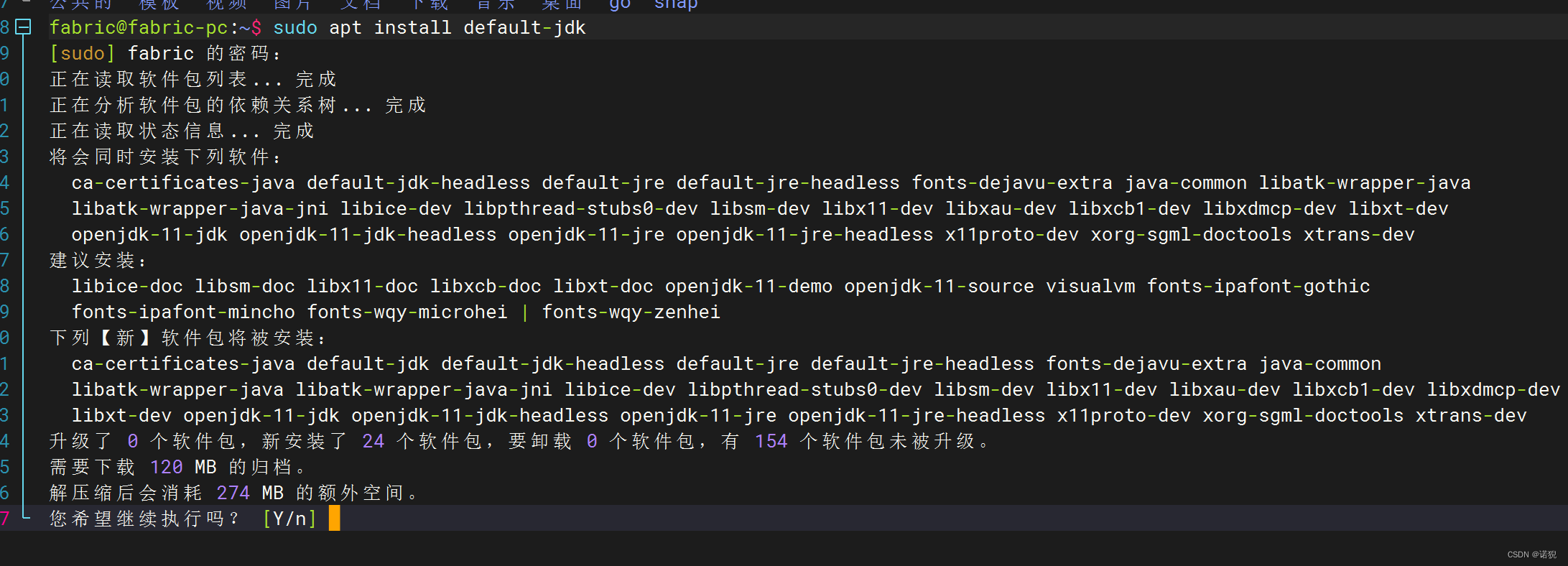The height and width of the screenshot is (566, 1568).
Task: Click the '建议安装：' heading line
Action: 99,261
